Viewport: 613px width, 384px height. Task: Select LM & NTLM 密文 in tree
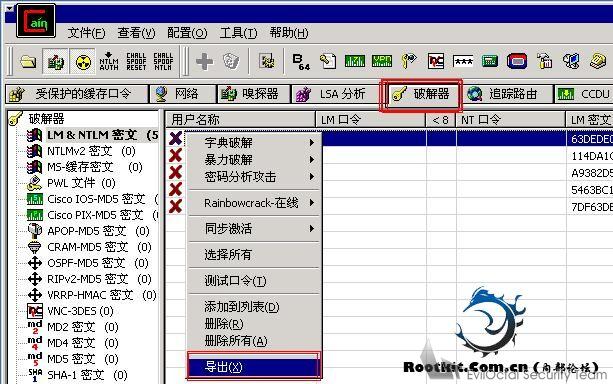pyautogui.click(x=102, y=135)
